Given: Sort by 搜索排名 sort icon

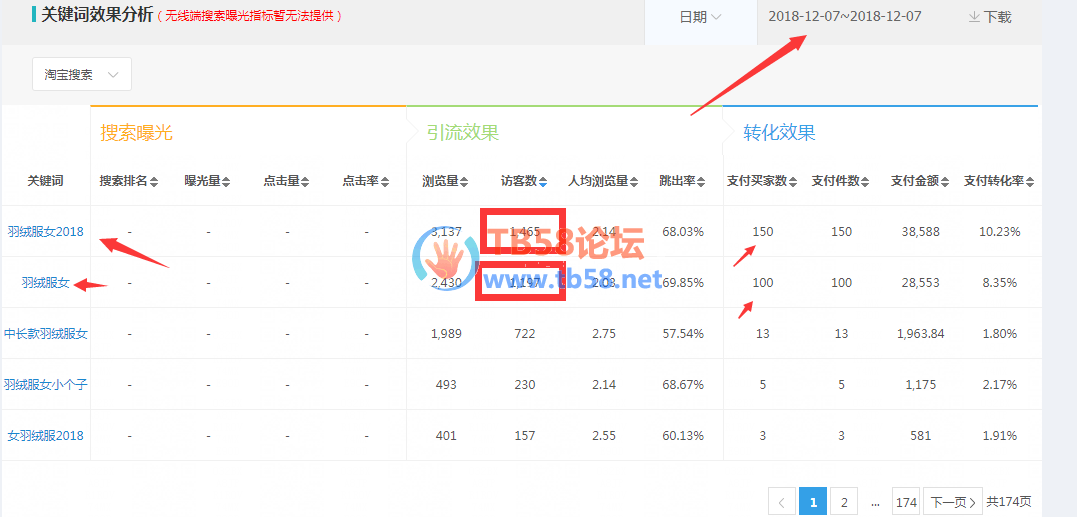Looking at the screenshot, I should (154, 182).
